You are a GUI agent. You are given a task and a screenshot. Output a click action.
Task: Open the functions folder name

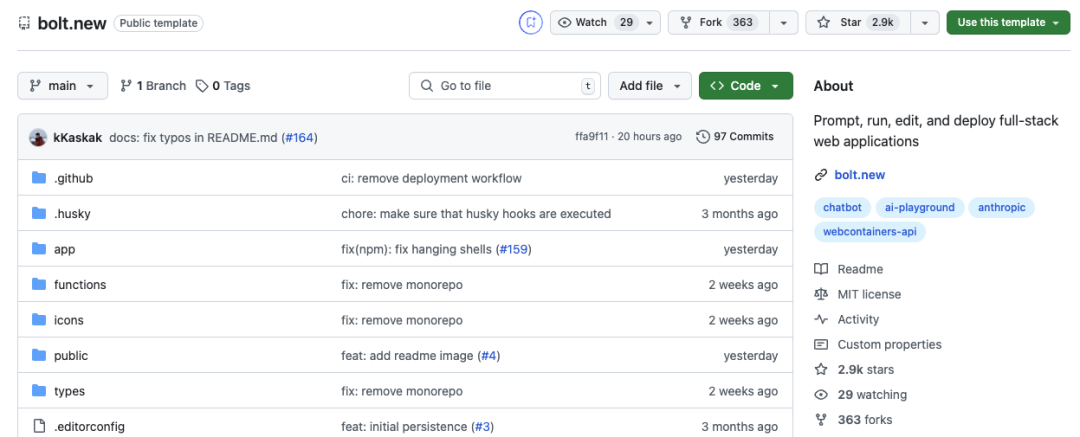(x=80, y=285)
